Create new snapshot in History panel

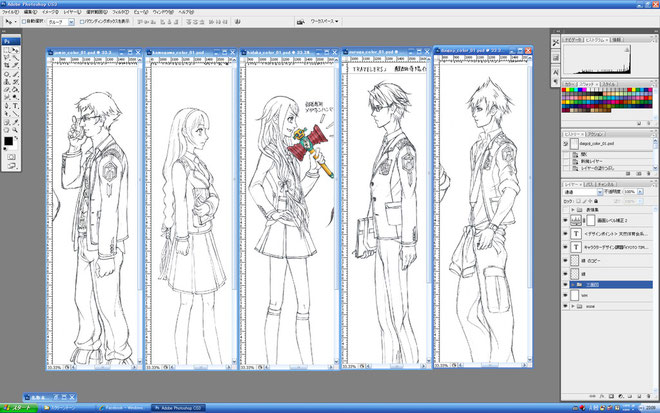pos(639,173)
